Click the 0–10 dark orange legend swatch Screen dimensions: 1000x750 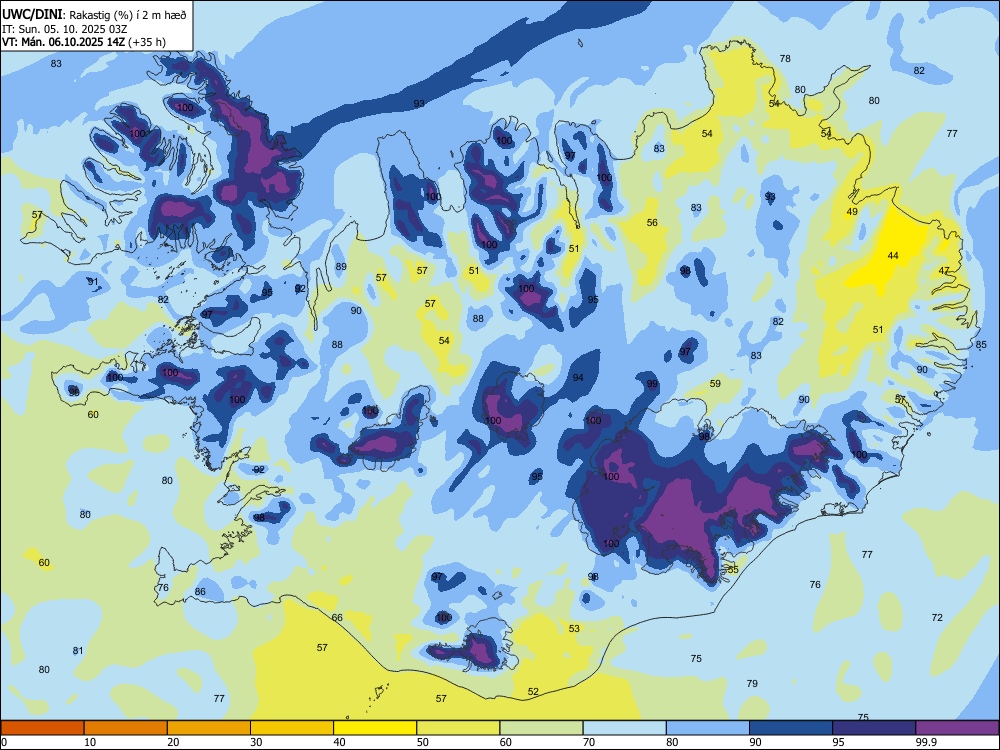click(42, 728)
